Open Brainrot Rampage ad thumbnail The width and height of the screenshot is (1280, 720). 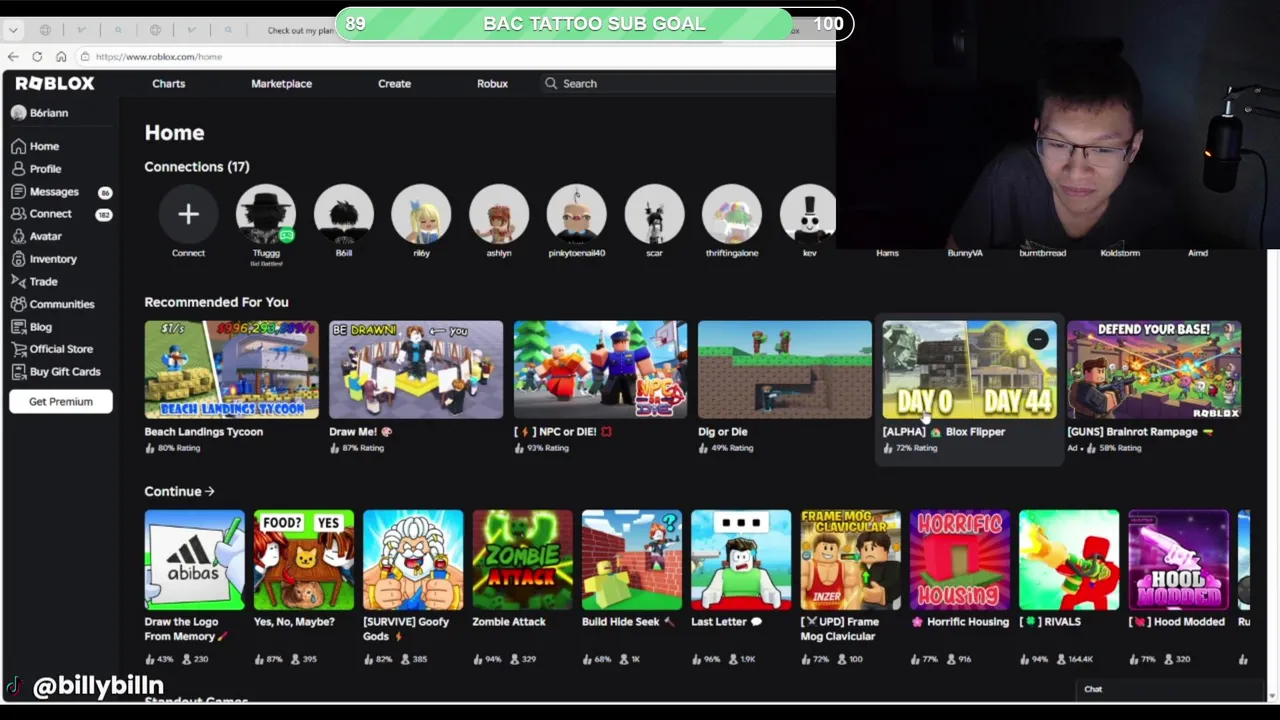coord(1154,370)
